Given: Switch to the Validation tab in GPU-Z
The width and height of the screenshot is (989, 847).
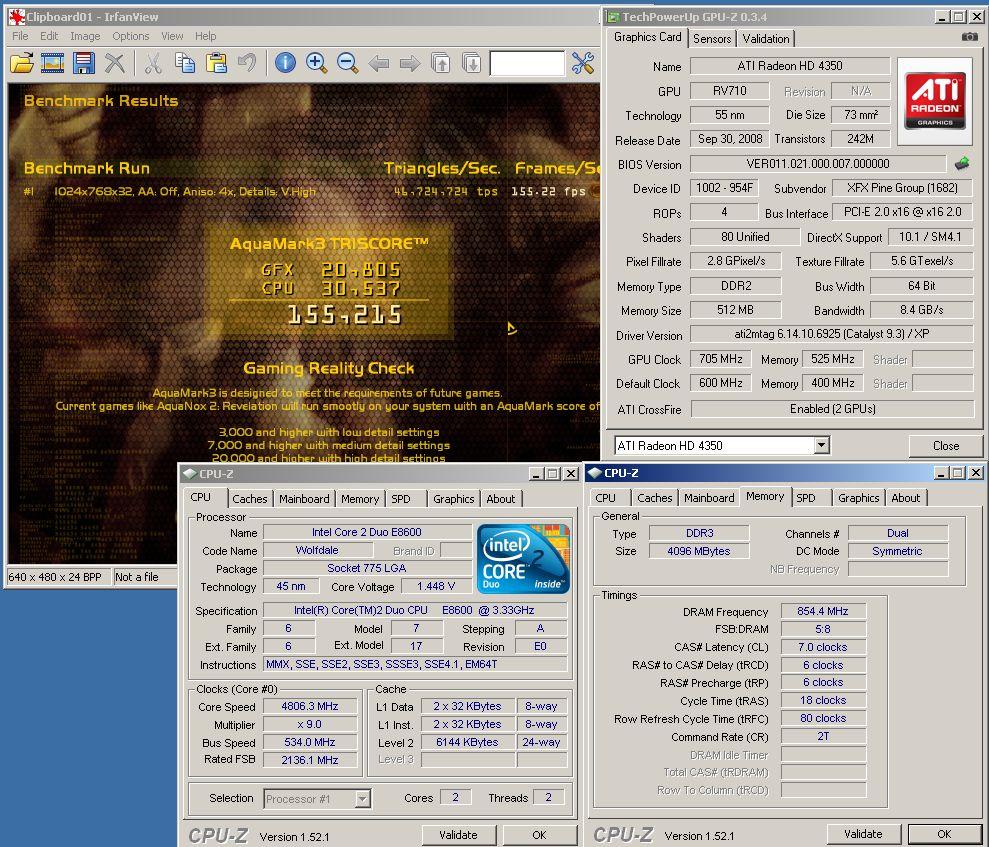Looking at the screenshot, I should (766, 38).
